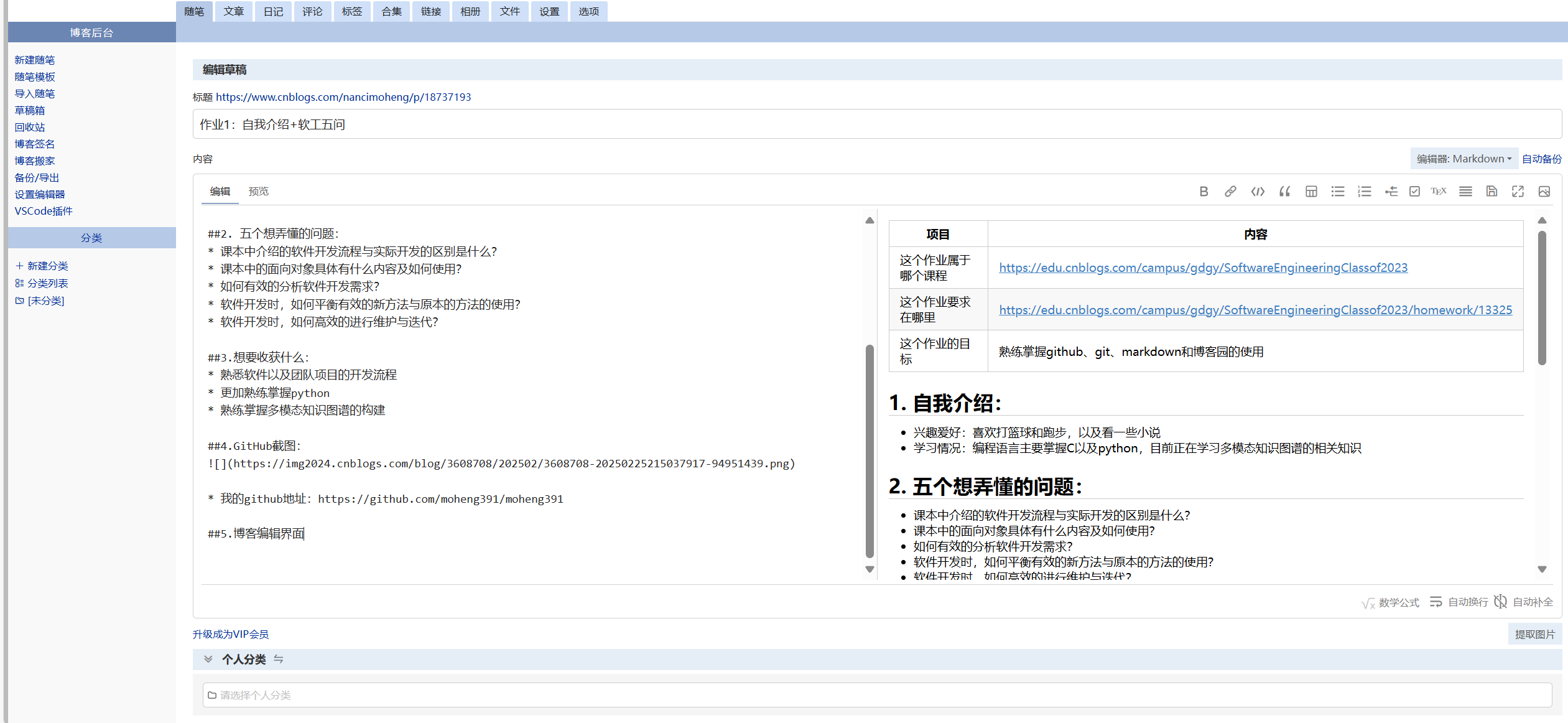The height and width of the screenshot is (723, 1568).
Task: Open the VSCode插件 link
Action: [44, 212]
